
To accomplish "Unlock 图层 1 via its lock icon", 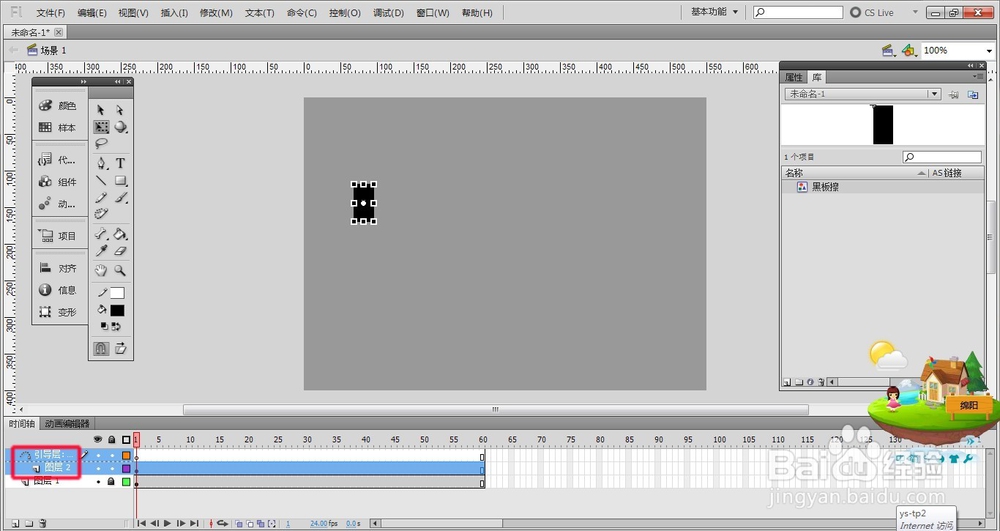I will pyautogui.click(x=112, y=482).
